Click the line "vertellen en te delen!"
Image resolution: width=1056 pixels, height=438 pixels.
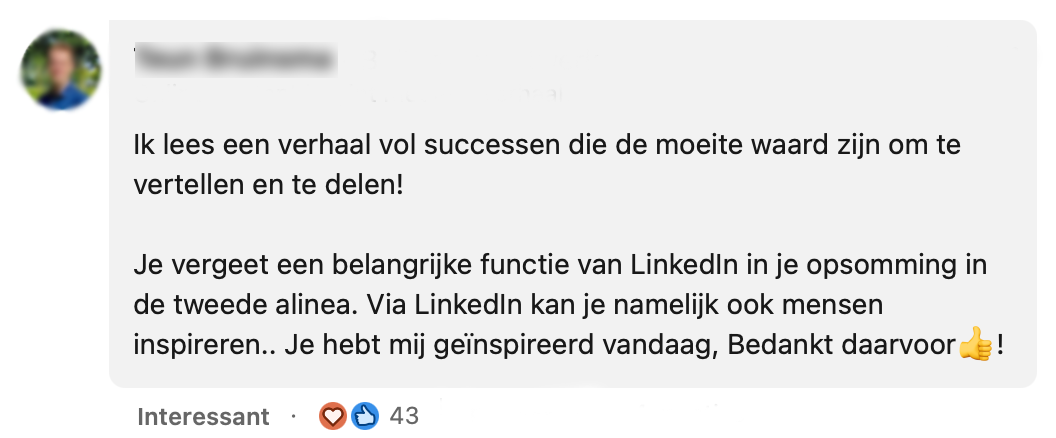click(267, 186)
